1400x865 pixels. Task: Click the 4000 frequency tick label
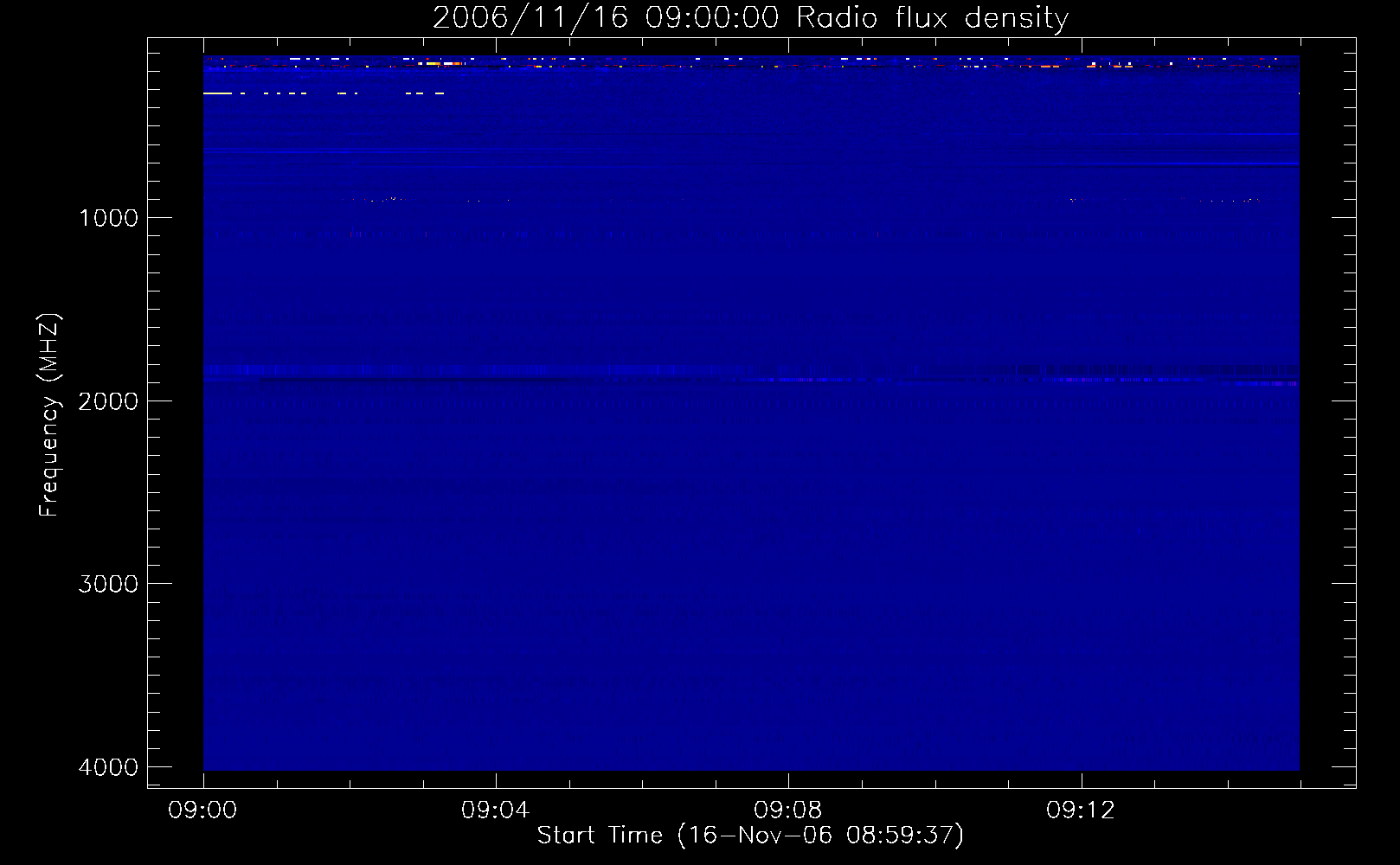pyautogui.click(x=108, y=767)
